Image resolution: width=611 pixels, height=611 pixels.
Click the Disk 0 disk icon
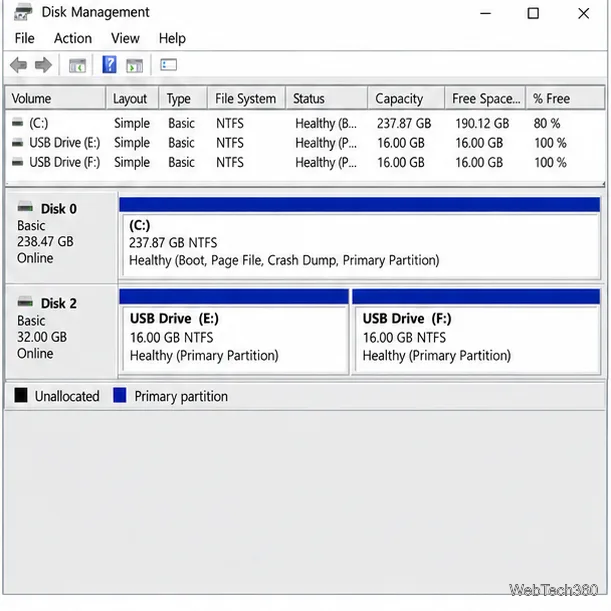[25, 207]
